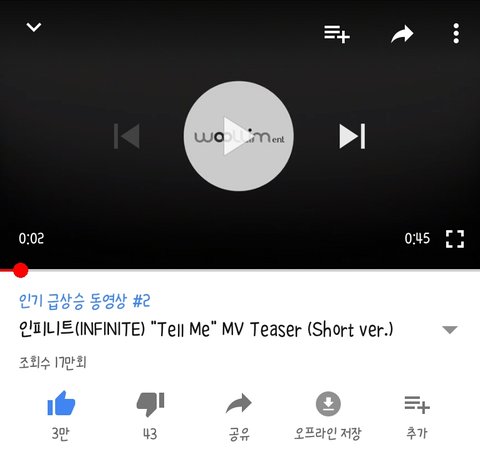
Task: Tap the 오프라인 저장 download icon
Action: [x=328, y=404]
